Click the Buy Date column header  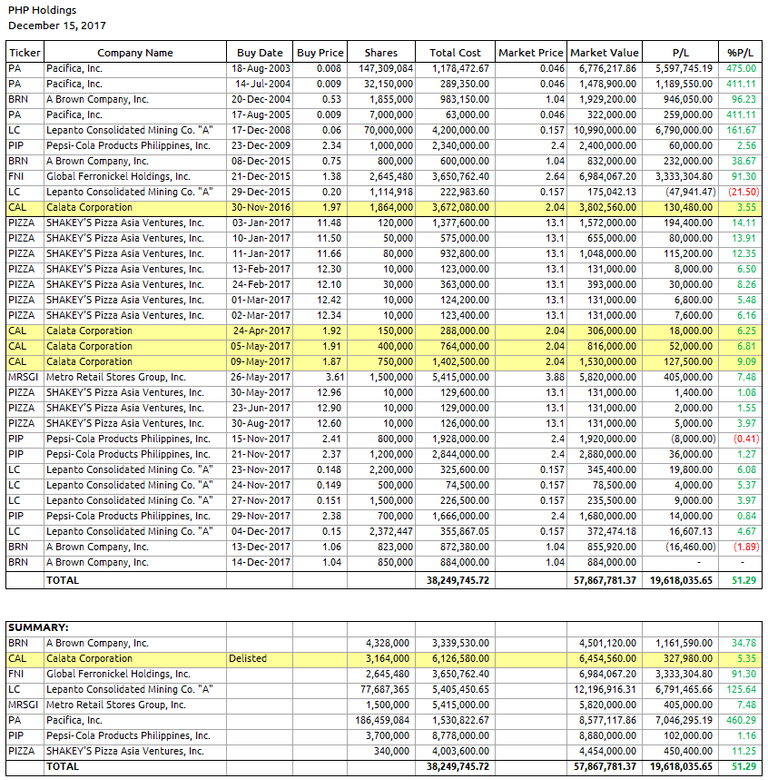point(260,53)
